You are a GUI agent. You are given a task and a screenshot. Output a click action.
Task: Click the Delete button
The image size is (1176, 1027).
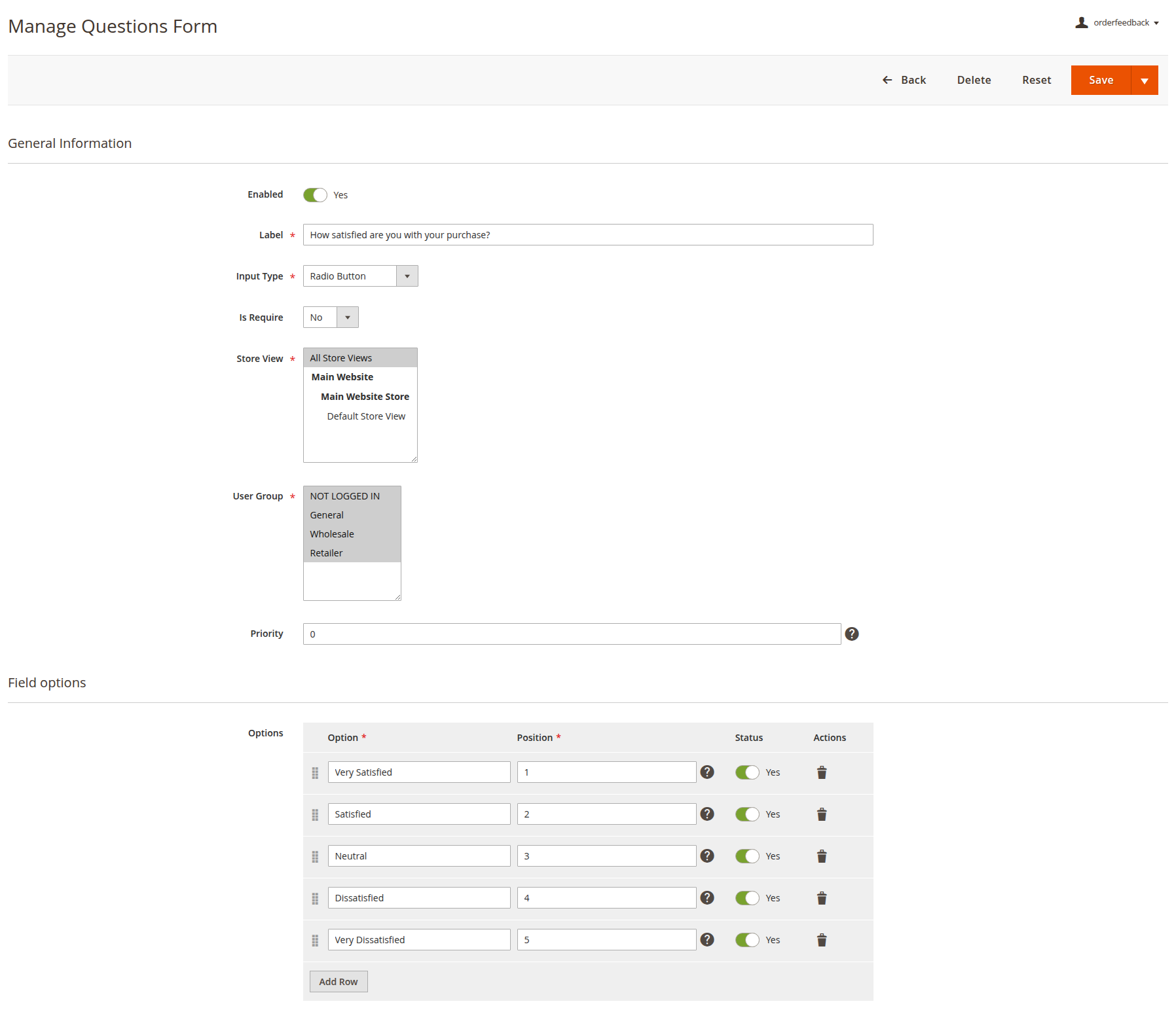pos(974,80)
